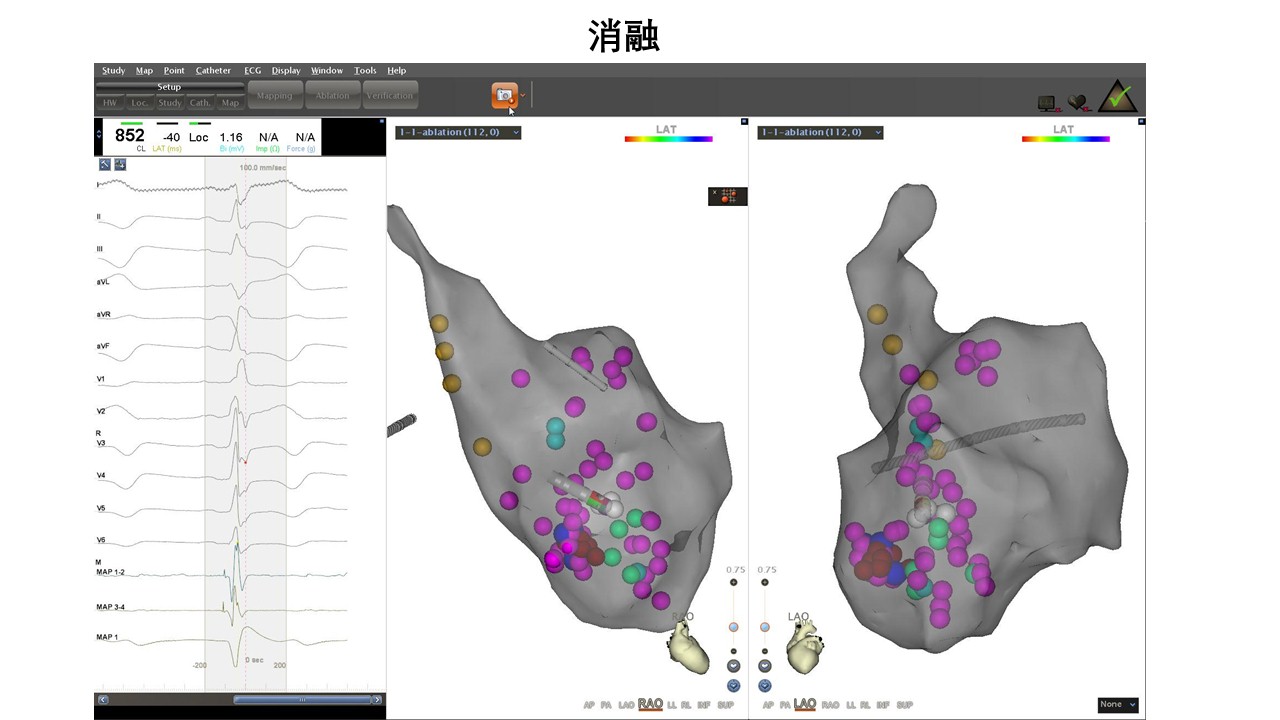Click the right map zoom slider handle
Image resolution: width=1280 pixels, height=720 pixels.
[x=765, y=627]
